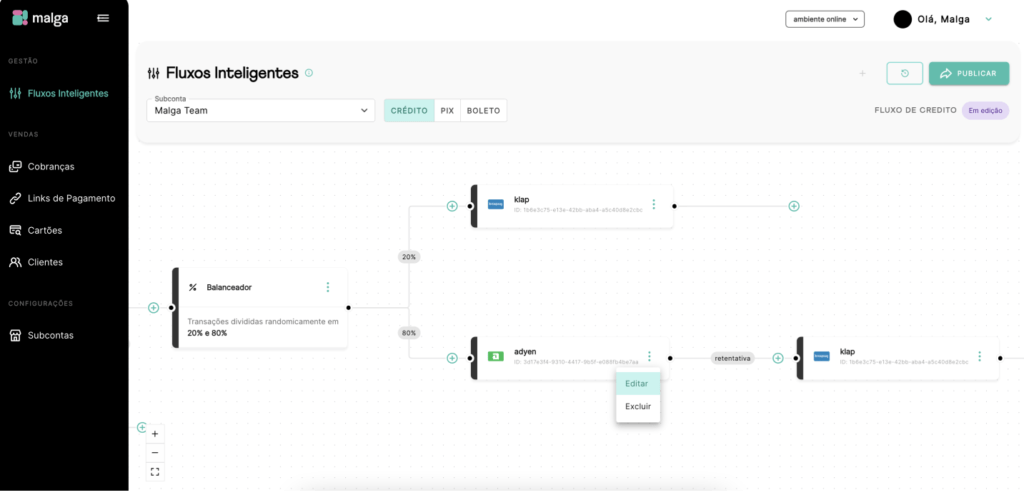Viewport: 1024px width, 500px height.
Task: Expand the Olá, Malga user menu
Action: (988, 19)
